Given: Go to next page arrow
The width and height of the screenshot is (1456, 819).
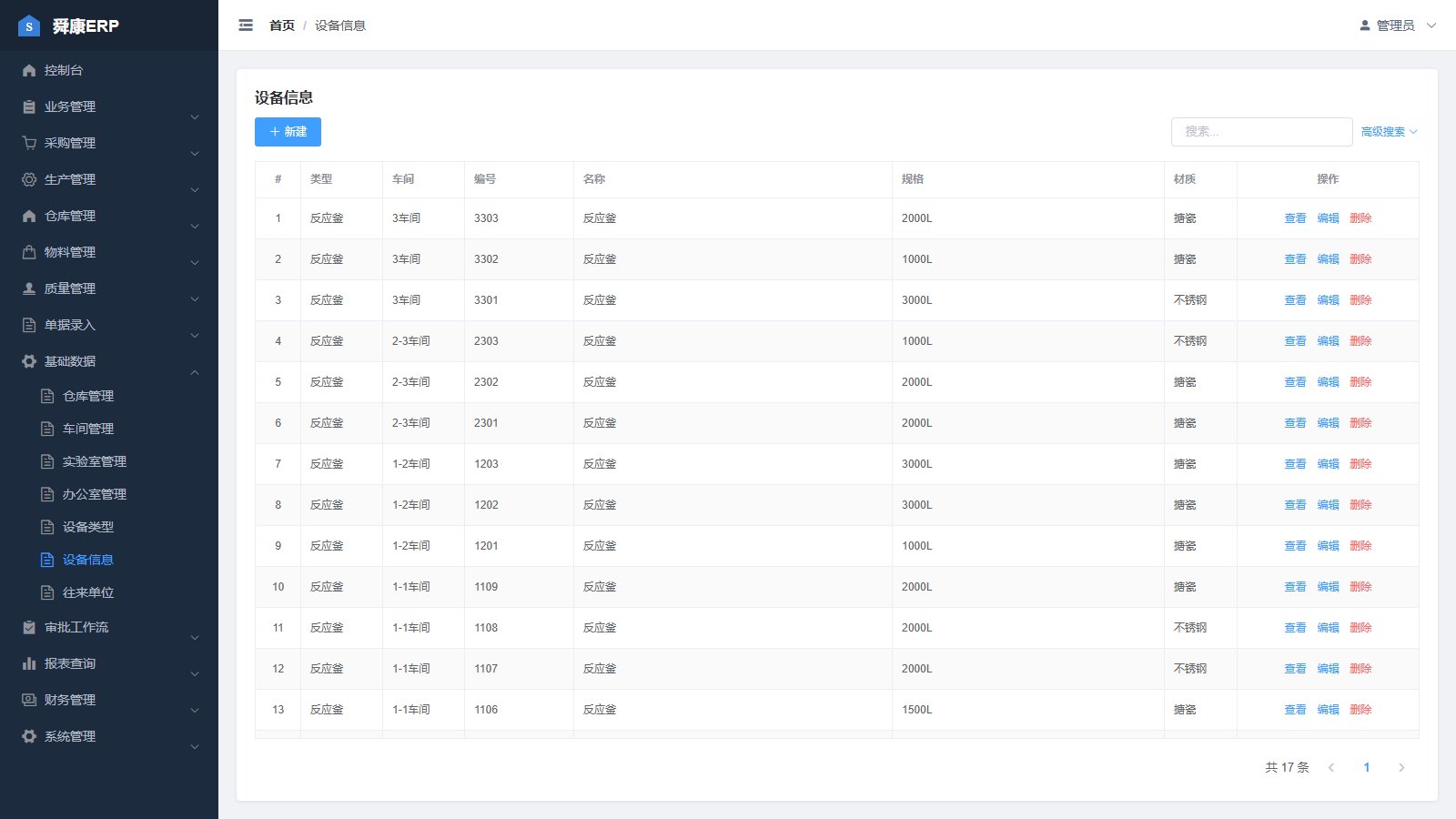Looking at the screenshot, I should pos(1401,768).
